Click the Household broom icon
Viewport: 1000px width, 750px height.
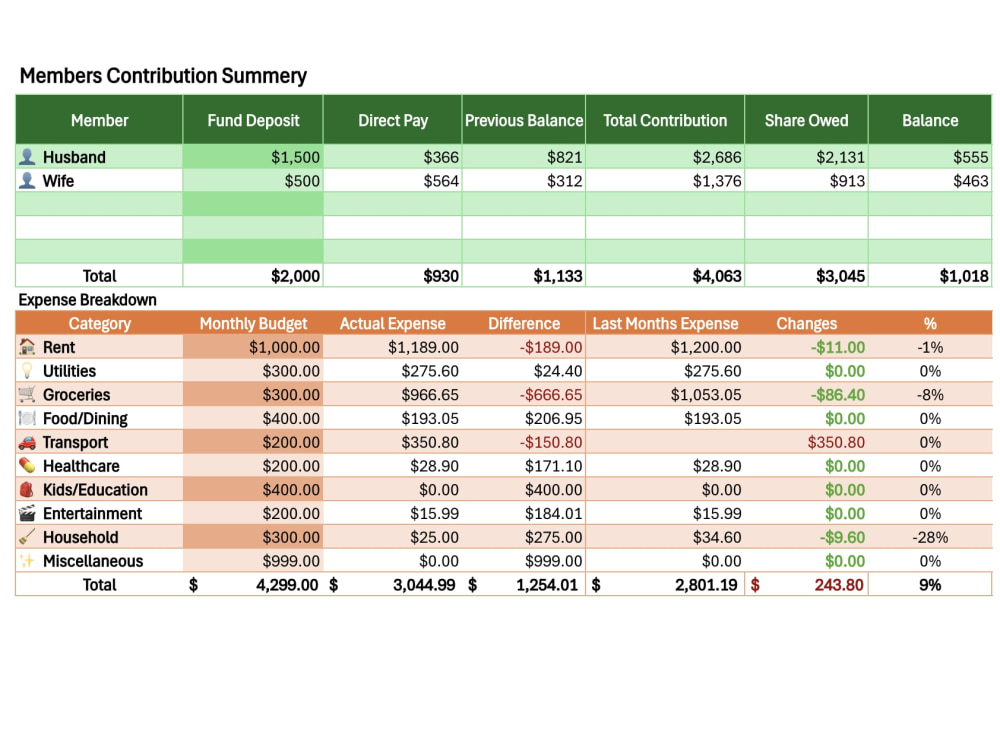27,537
